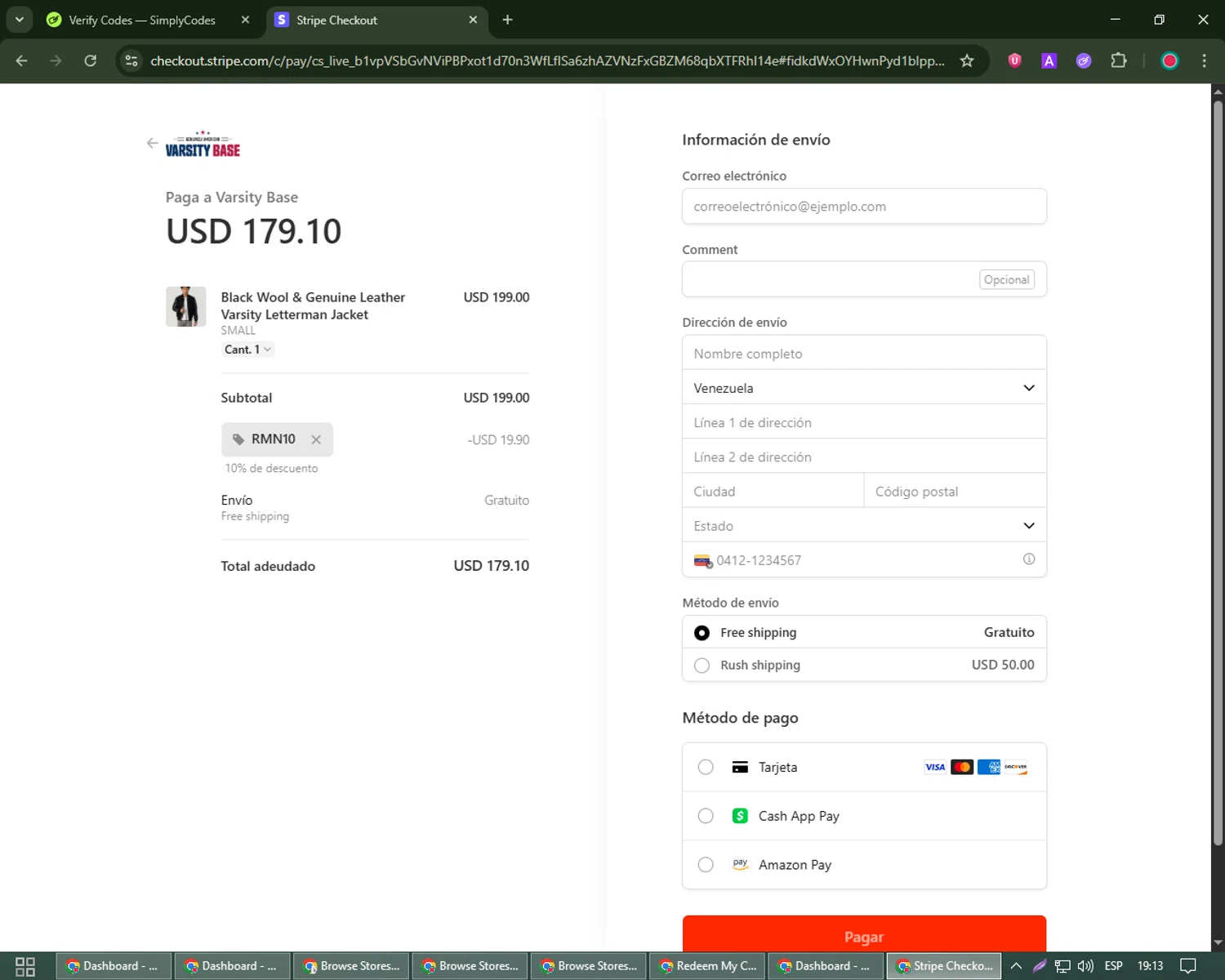Click the ESP language indicator
1225x980 pixels.
pos(1113,966)
